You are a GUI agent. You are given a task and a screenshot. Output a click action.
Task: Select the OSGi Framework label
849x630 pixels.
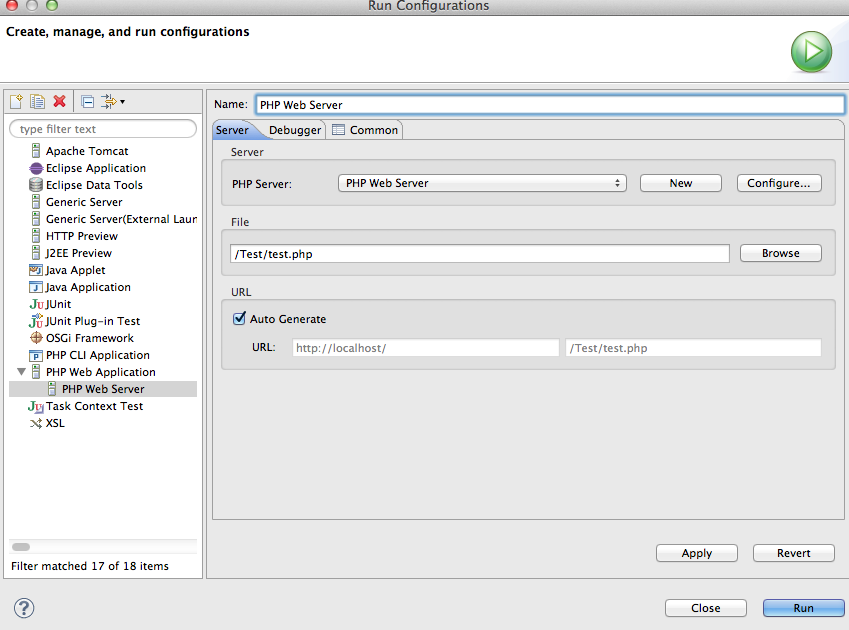90,338
